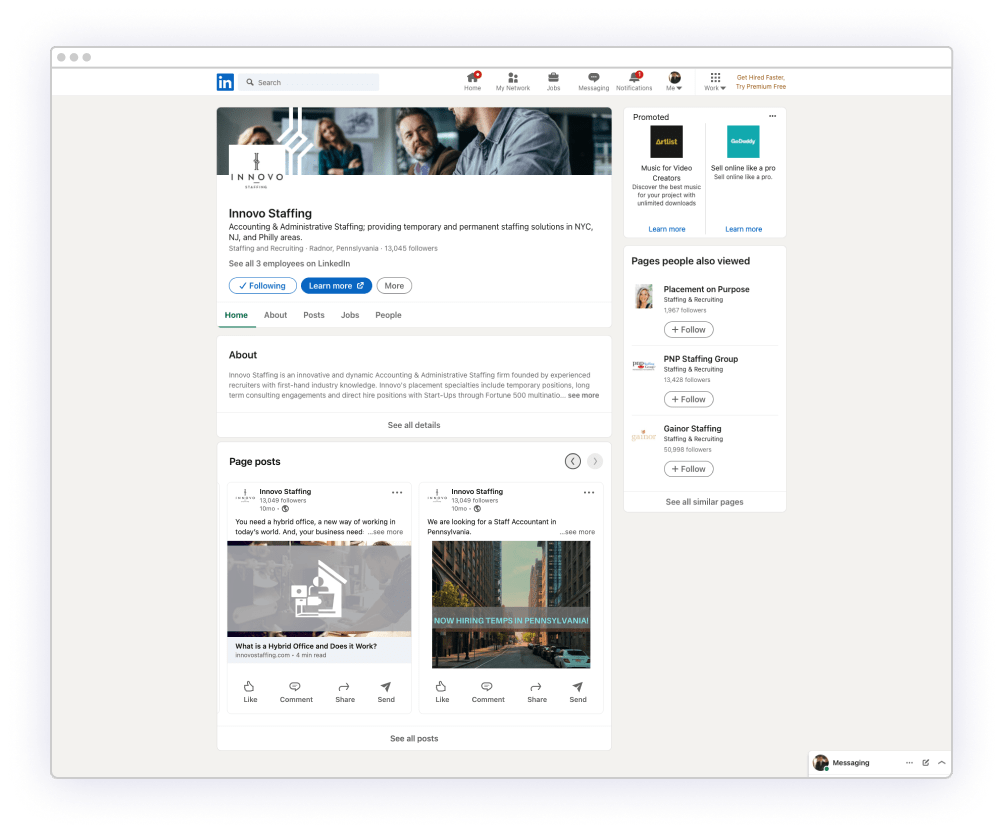Open options menu on Staff Accountant post
1004x833 pixels.
click(x=589, y=492)
